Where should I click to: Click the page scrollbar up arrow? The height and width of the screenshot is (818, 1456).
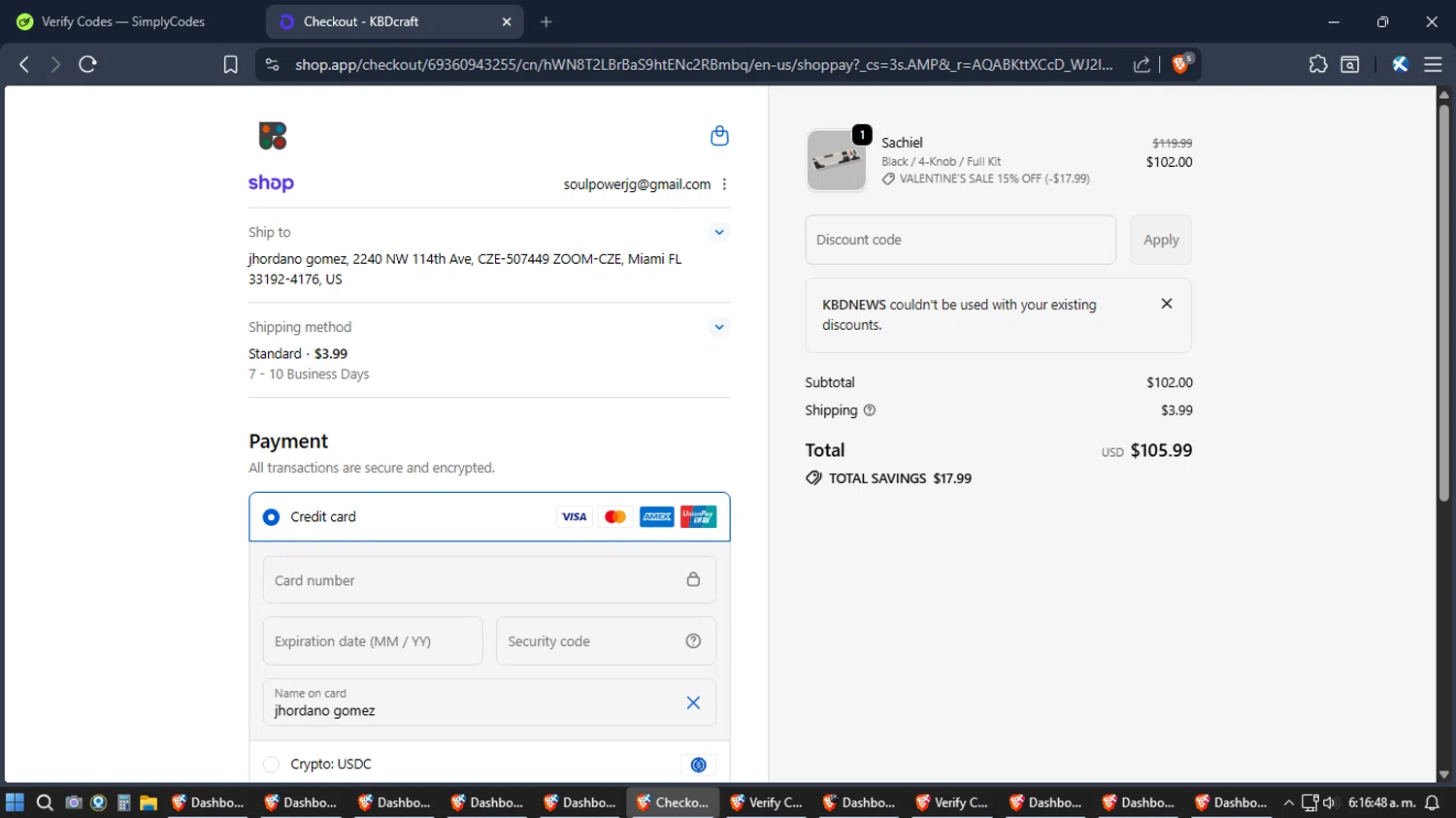pos(1444,94)
